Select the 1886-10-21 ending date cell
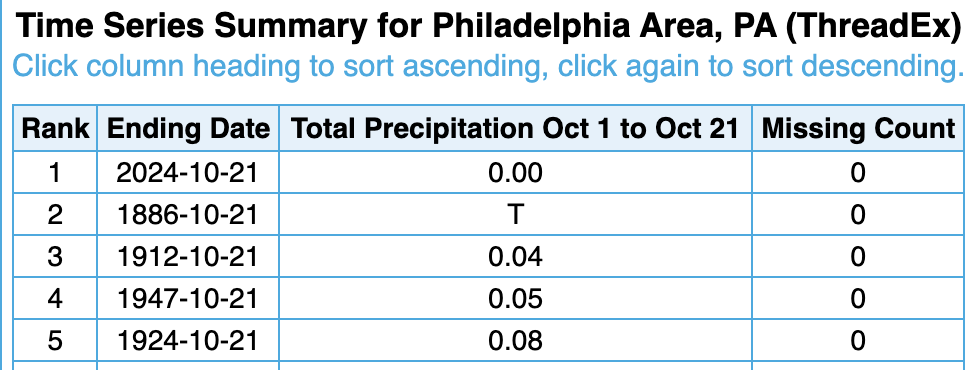 click(x=187, y=215)
